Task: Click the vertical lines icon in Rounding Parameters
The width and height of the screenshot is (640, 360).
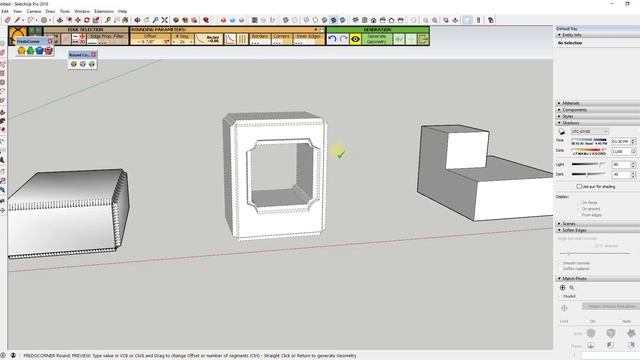Action: coord(242,39)
